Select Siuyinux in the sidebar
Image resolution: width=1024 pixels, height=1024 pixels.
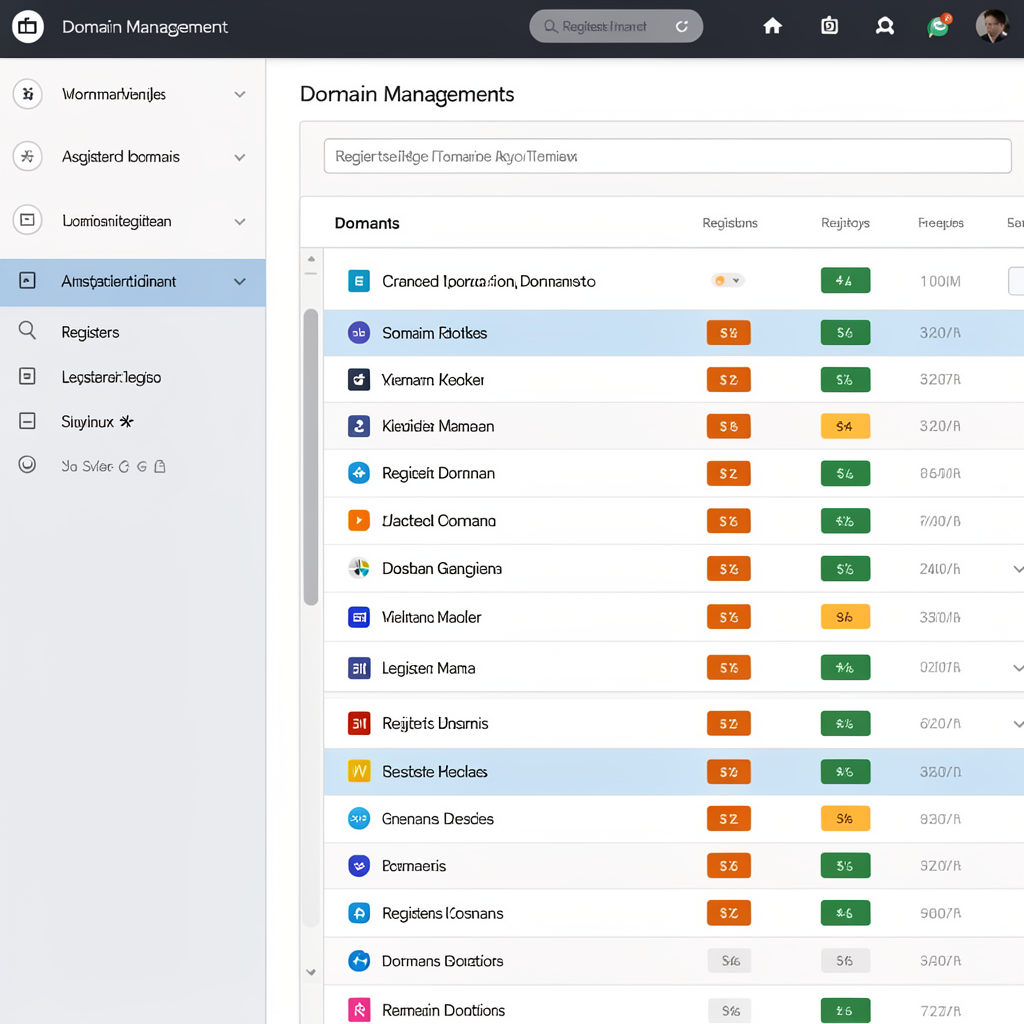click(x=88, y=422)
